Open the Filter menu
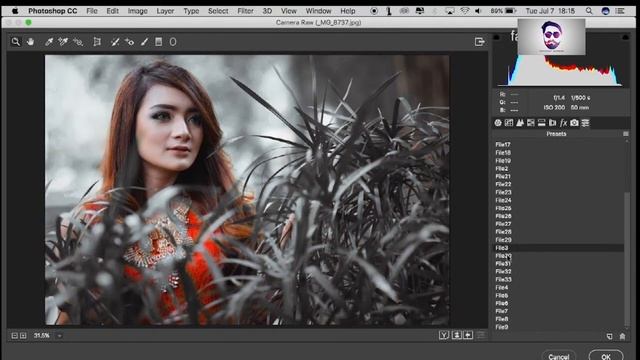The image size is (640, 360). tap(245, 11)
